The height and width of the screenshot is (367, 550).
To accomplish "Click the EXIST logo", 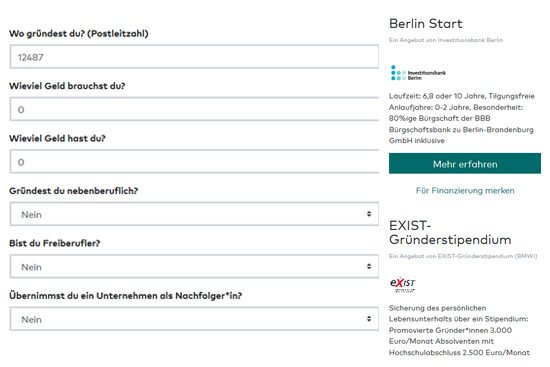I will pos(403,285).
